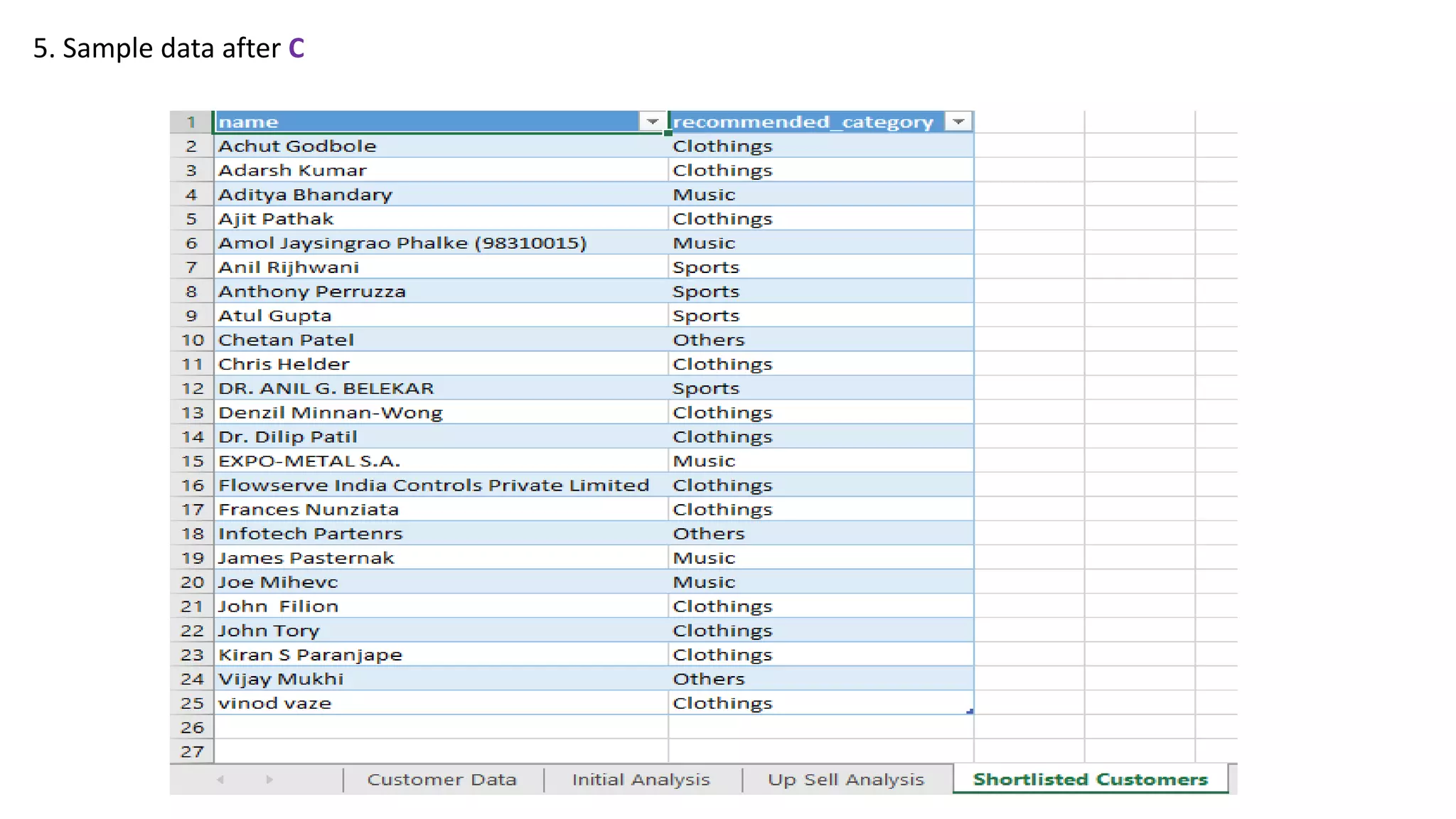Select cell containing Denzil Minnan-Wong

441,412
